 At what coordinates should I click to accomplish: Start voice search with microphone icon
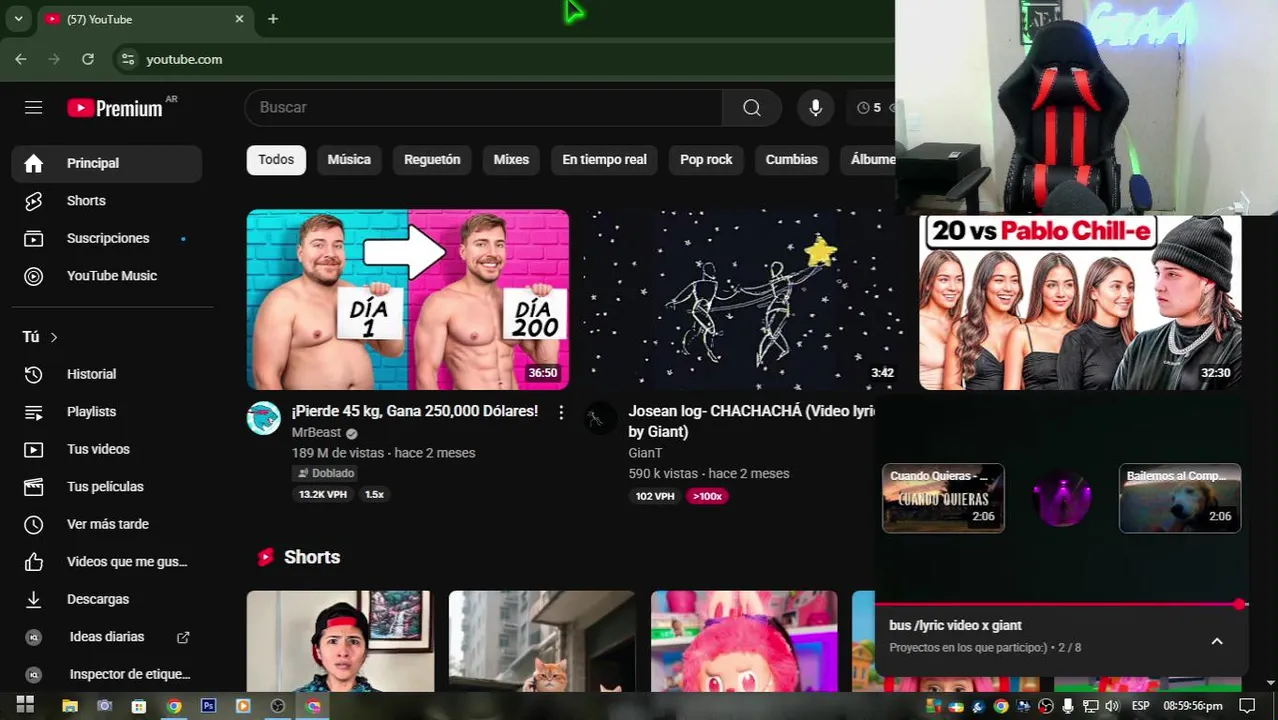(815, 107)
